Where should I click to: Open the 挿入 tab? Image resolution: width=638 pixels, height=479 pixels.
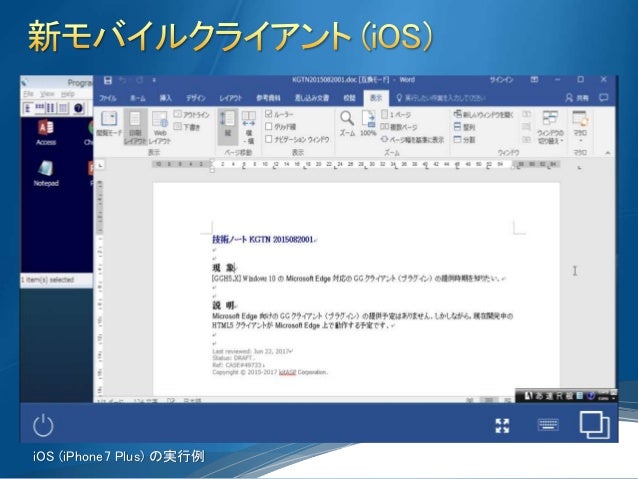pos(165,98)
